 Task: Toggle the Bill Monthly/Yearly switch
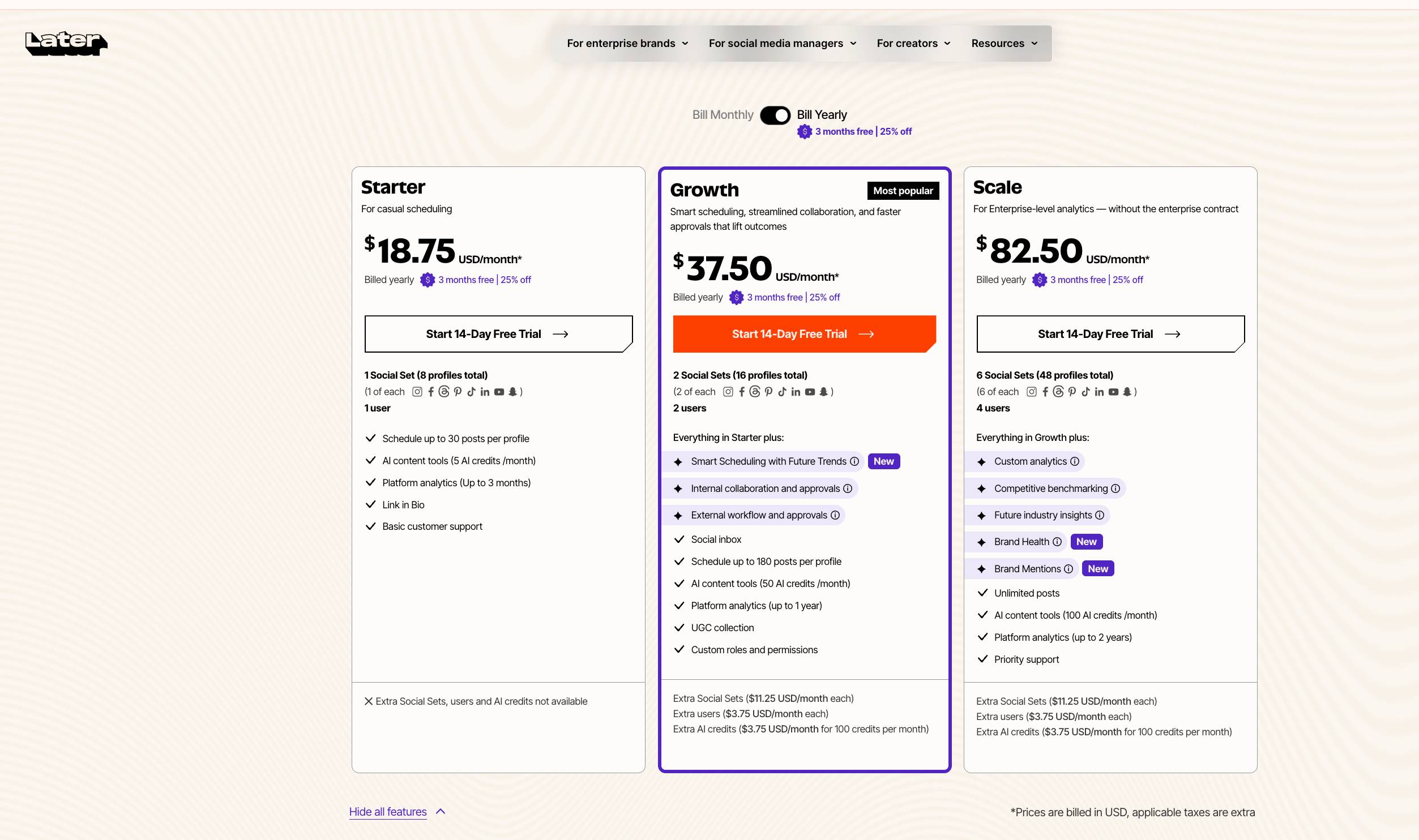click(x=775, y=115)
